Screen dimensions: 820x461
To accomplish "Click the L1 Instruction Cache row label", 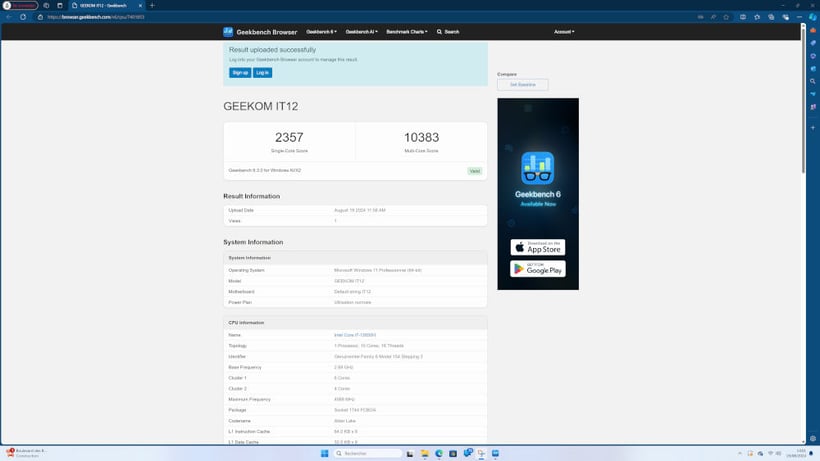I will point(249,432).
